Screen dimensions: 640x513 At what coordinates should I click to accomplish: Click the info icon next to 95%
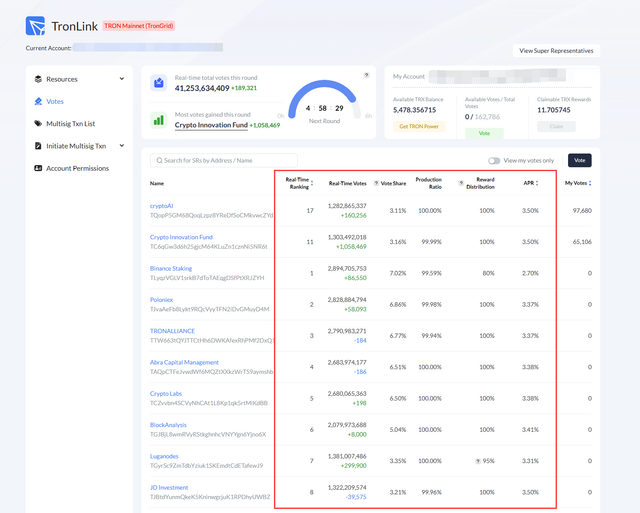(x=478, y=461)
